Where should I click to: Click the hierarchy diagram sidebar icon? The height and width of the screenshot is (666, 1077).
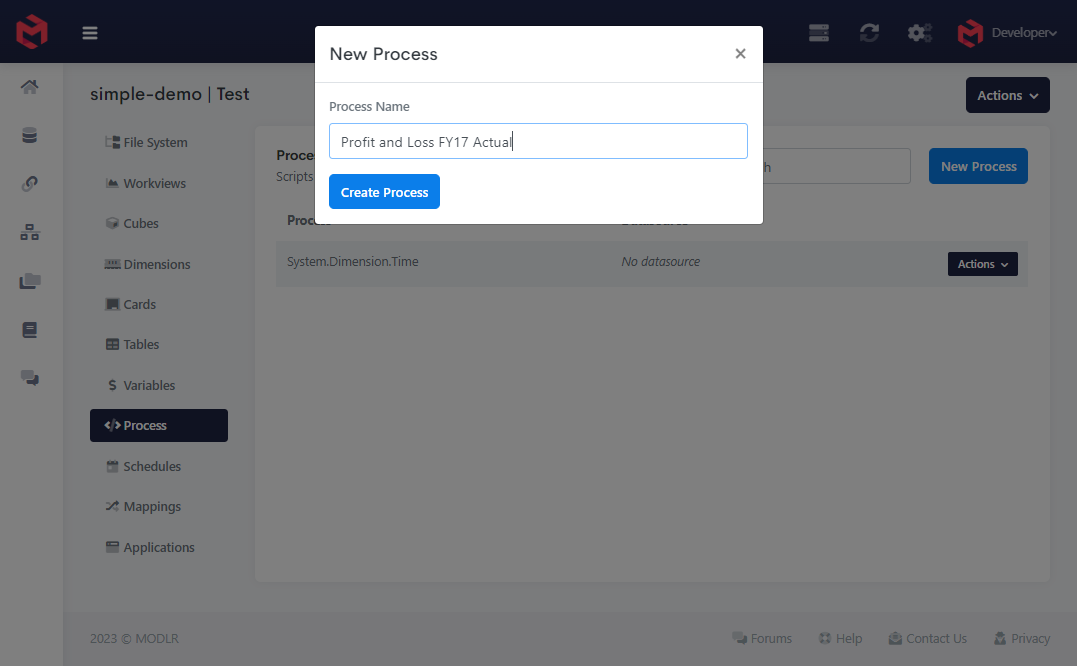30,232
